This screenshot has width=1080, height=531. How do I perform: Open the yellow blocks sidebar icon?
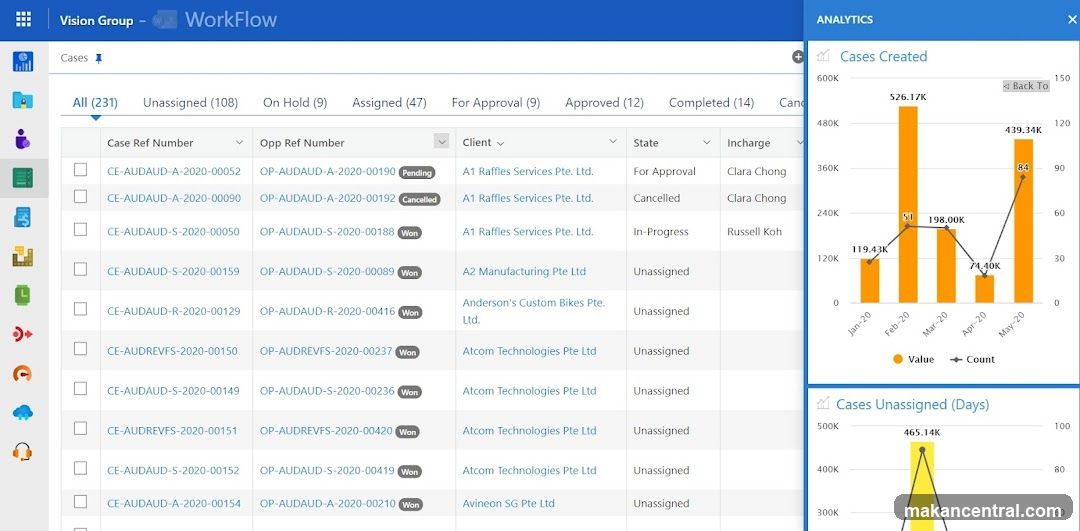pyautogui.click(x=23, y=257)
